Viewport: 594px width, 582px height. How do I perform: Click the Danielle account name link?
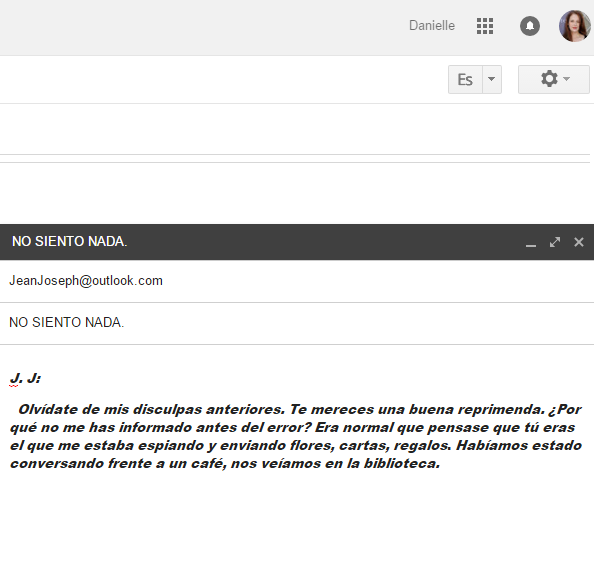(432, 26)
